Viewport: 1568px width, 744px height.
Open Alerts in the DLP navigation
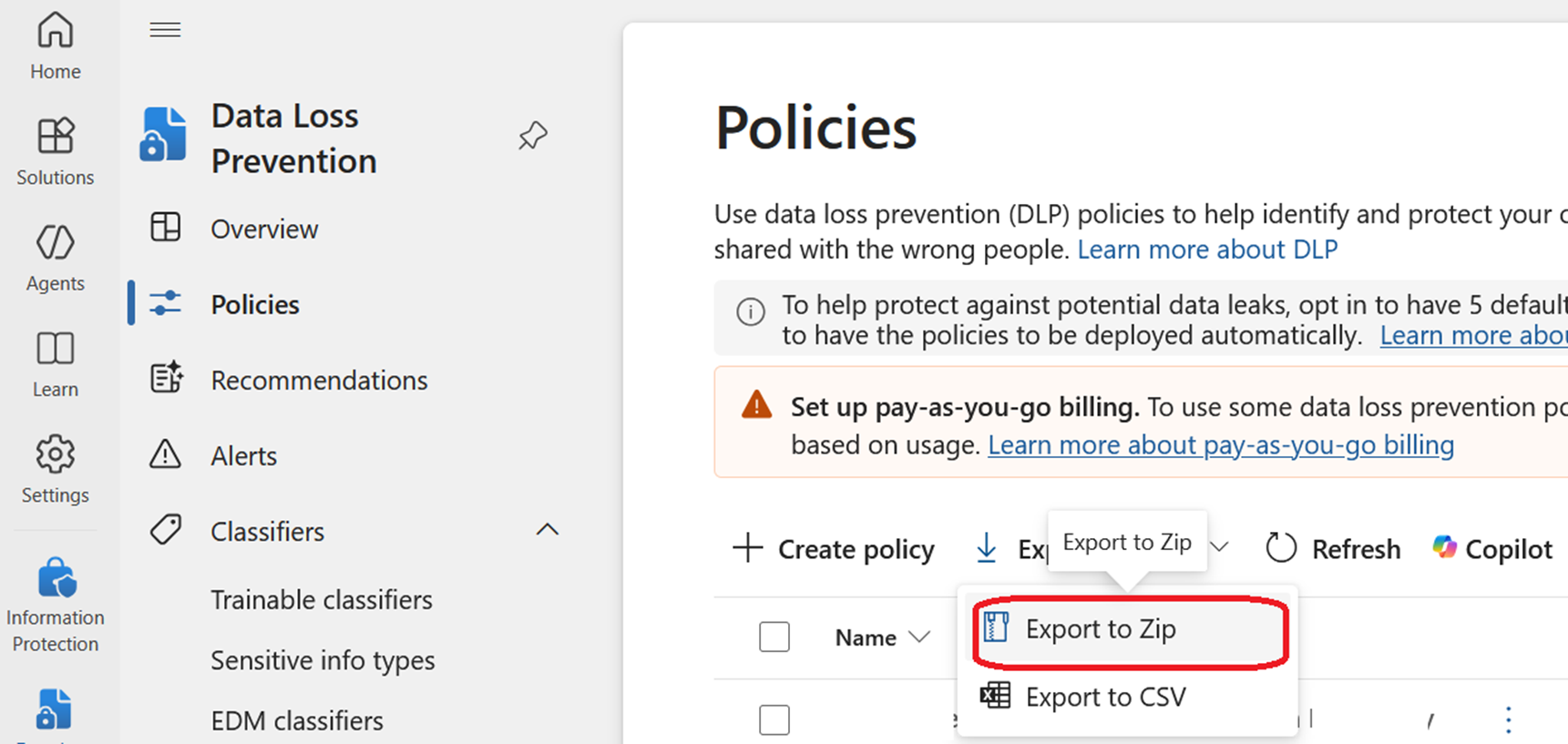click(x=243, y=455)
